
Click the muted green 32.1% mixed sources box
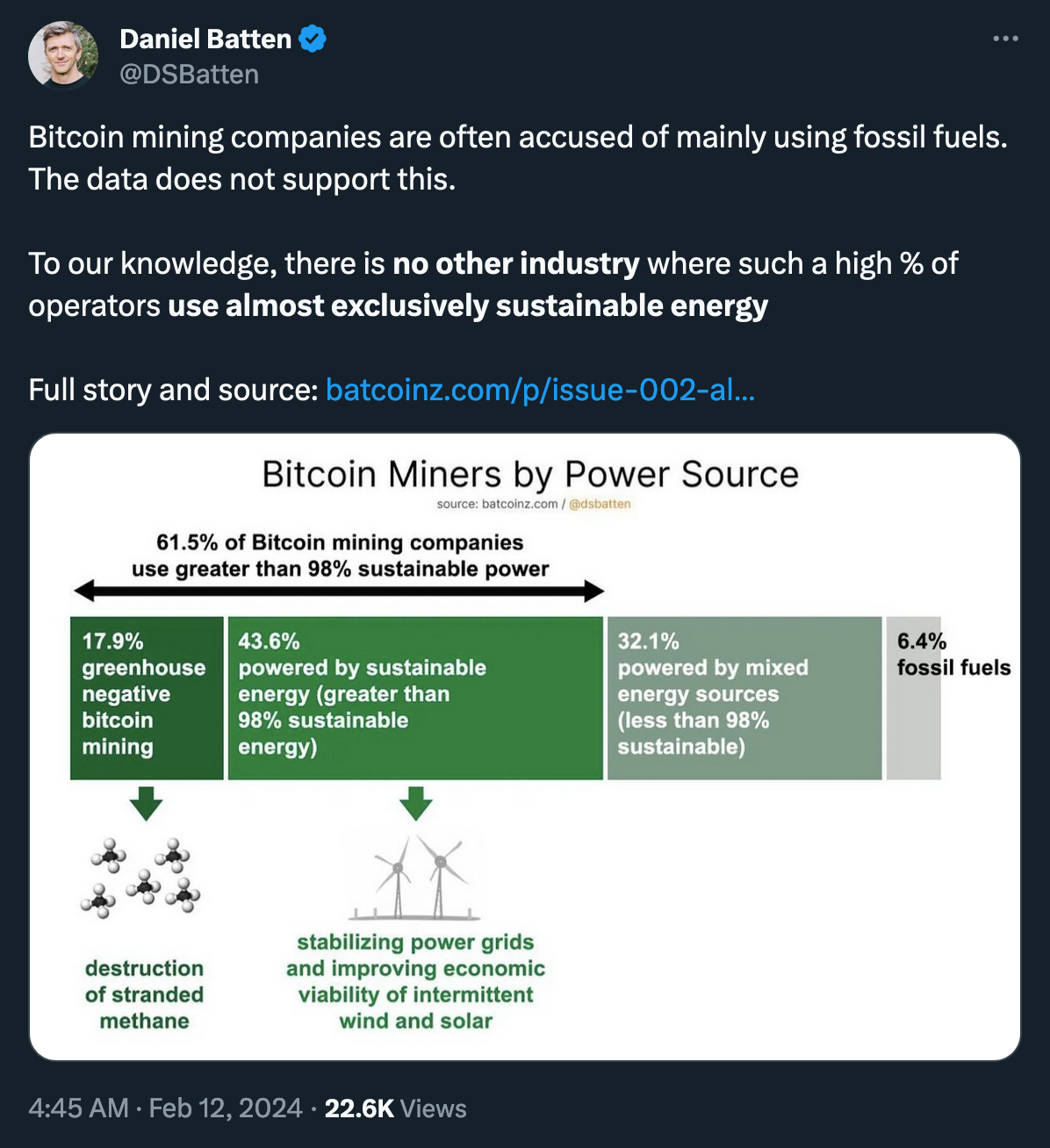tap(744, 698)
